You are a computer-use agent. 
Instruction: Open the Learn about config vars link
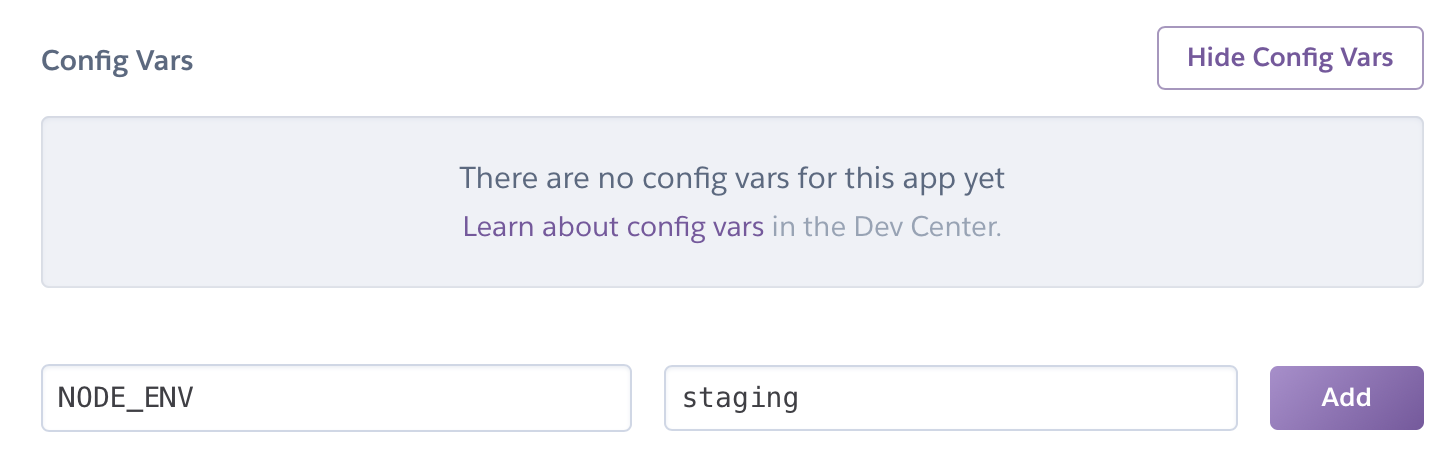[613, 227]
